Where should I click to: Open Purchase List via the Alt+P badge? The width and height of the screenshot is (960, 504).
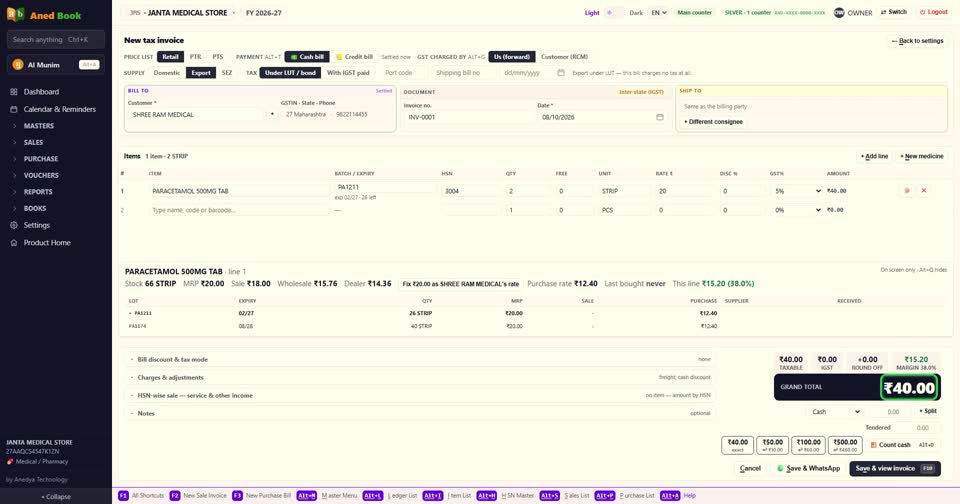point(605,495)
